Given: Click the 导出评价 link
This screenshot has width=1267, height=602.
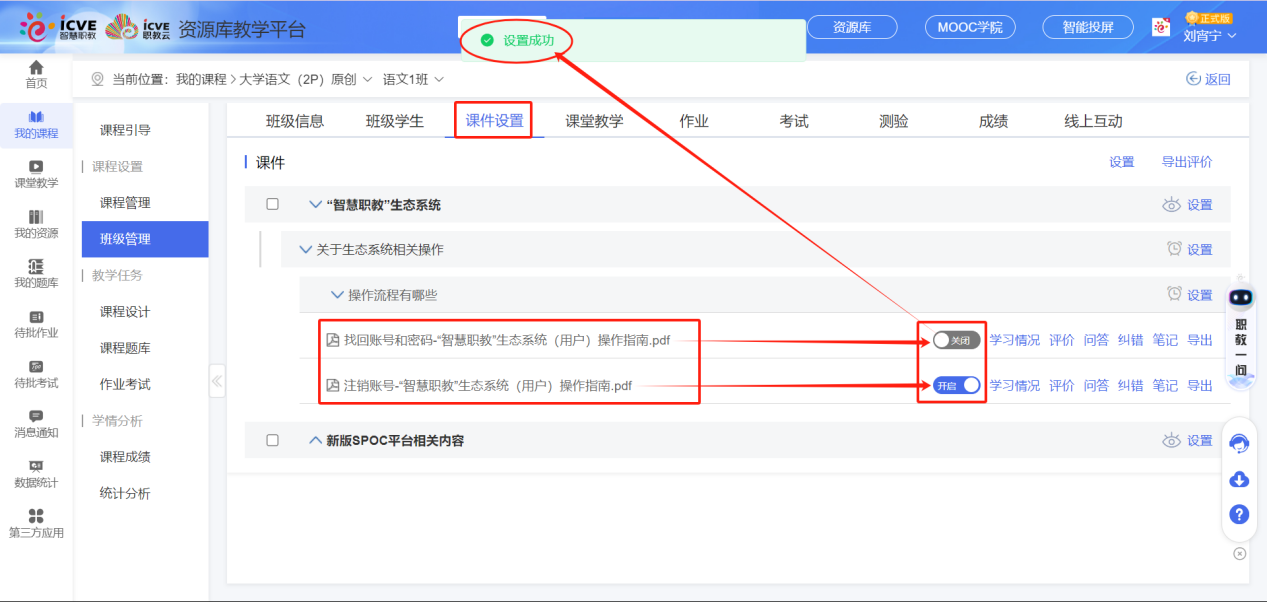Looking at the screenshot, I should 1187,161.
